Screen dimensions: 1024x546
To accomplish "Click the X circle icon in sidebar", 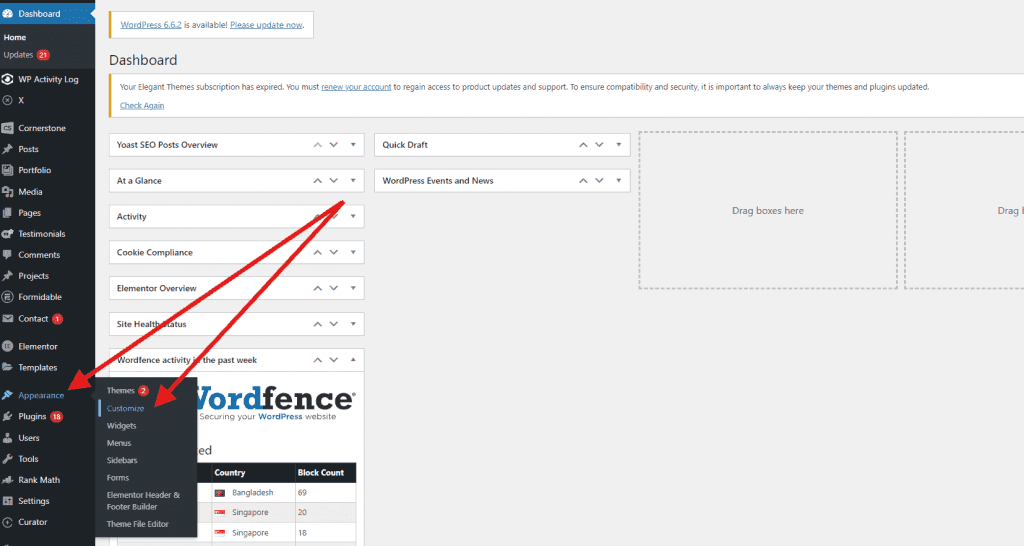I will point(7,101).
